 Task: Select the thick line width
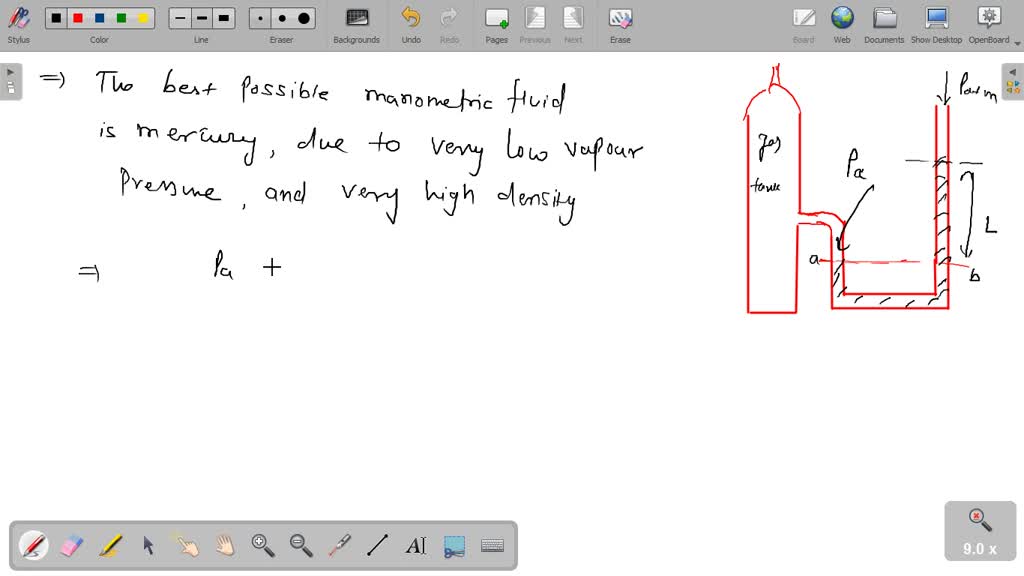(x=223, y=18)
